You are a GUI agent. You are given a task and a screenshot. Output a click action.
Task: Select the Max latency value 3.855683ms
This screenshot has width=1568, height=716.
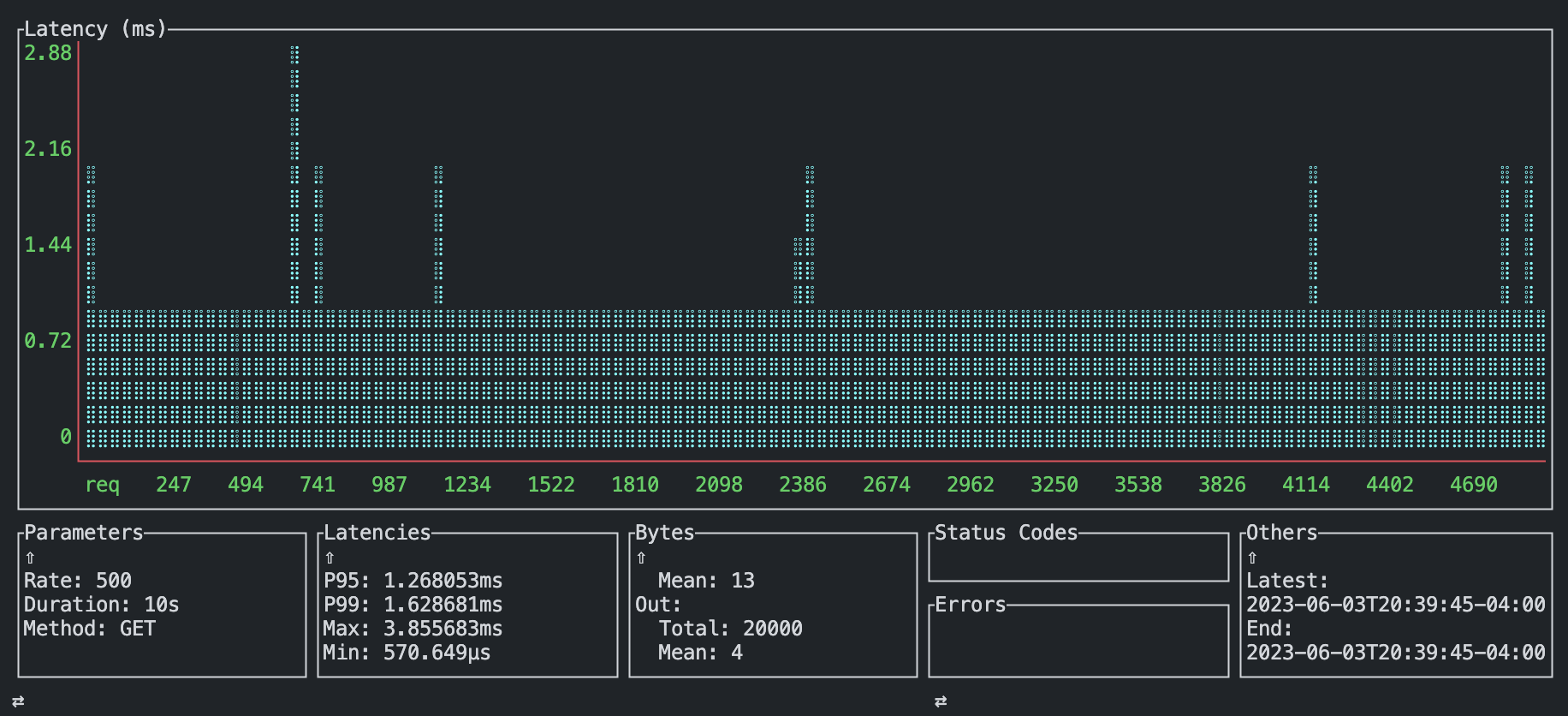(x=443, y=629)
